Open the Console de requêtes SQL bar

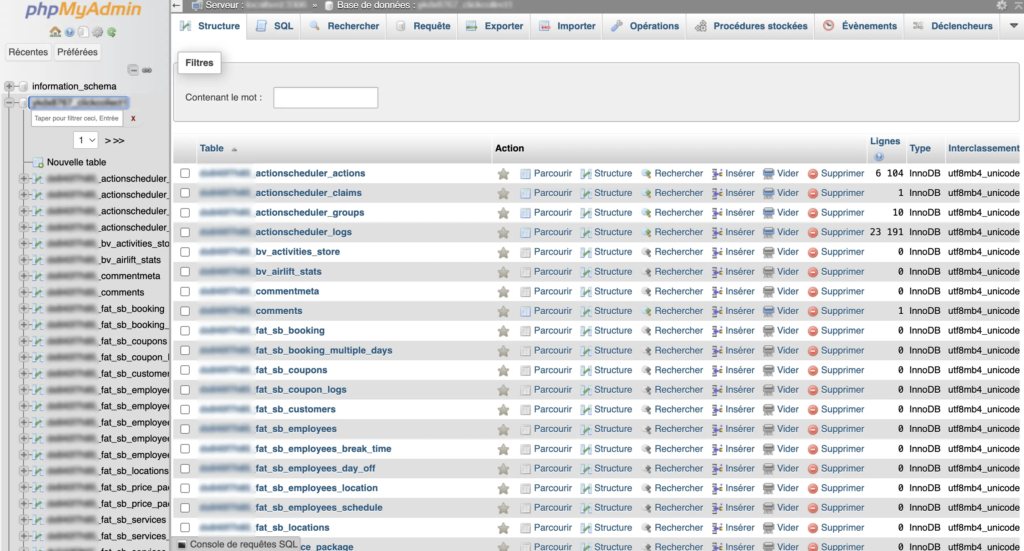click(x=237, y=544)
